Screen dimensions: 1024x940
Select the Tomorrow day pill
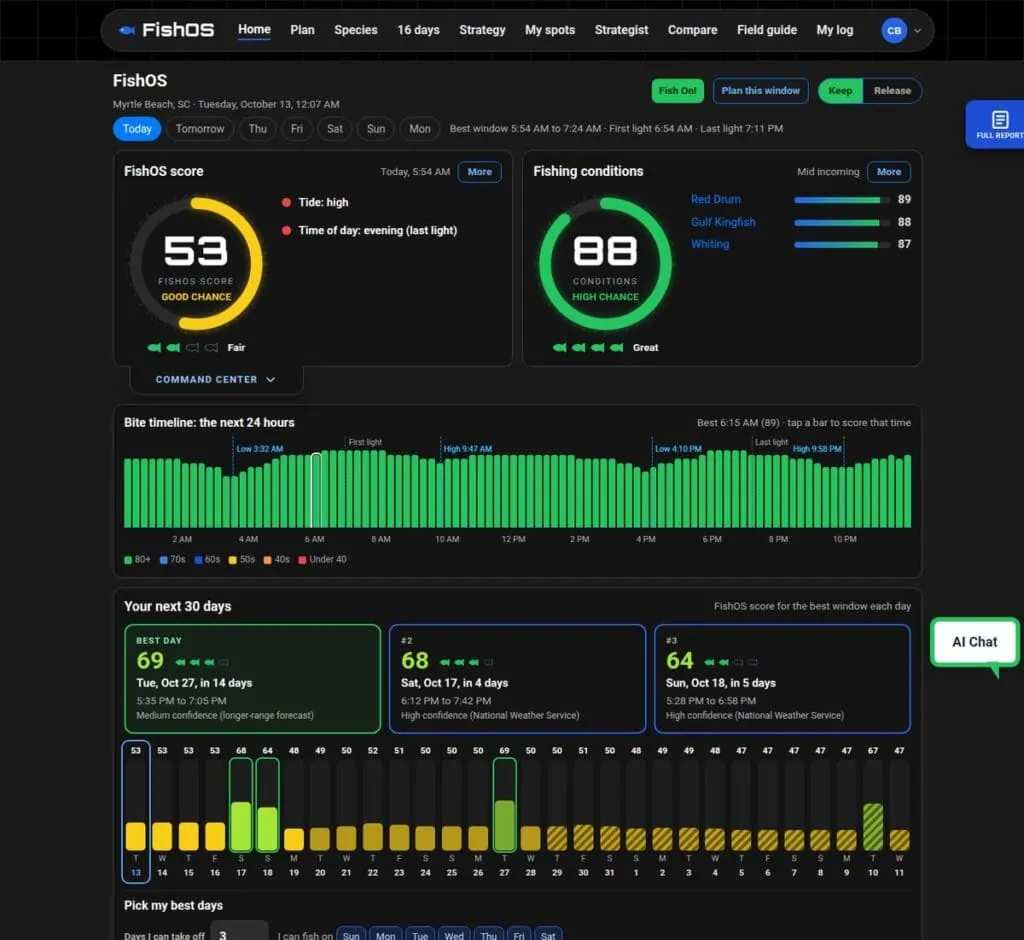[x=200, y=129]
